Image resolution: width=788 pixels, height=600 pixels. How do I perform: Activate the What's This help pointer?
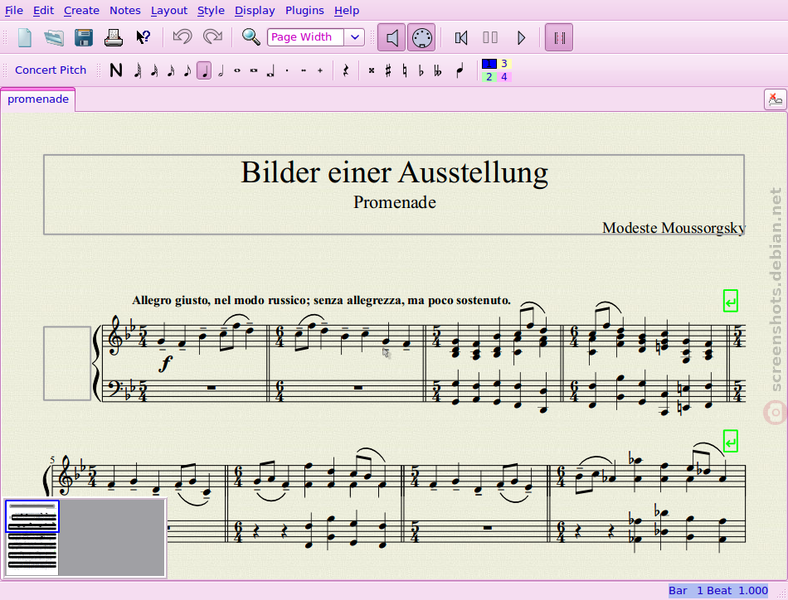click(x=143, y=38)
